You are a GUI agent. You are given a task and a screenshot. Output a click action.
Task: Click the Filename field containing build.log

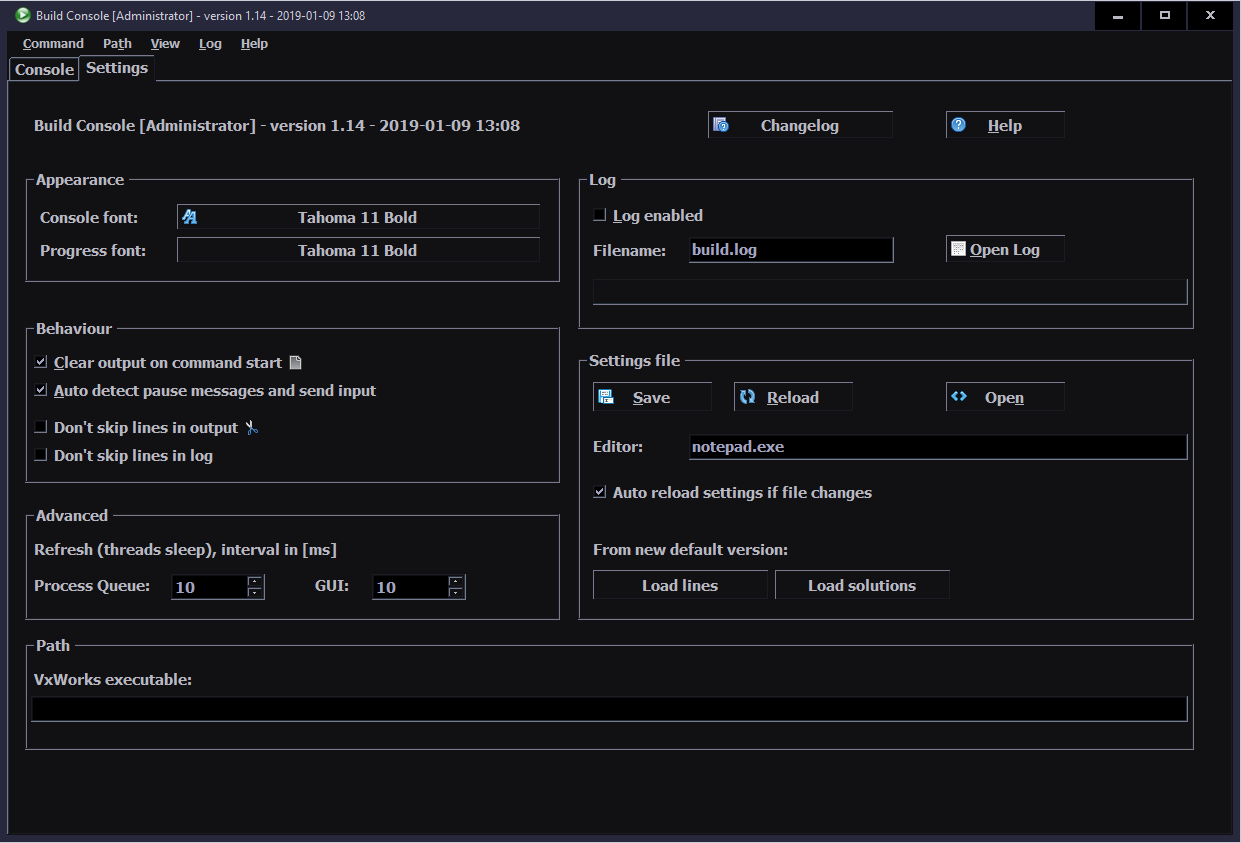pyautogui.click(x=791, y=250)
